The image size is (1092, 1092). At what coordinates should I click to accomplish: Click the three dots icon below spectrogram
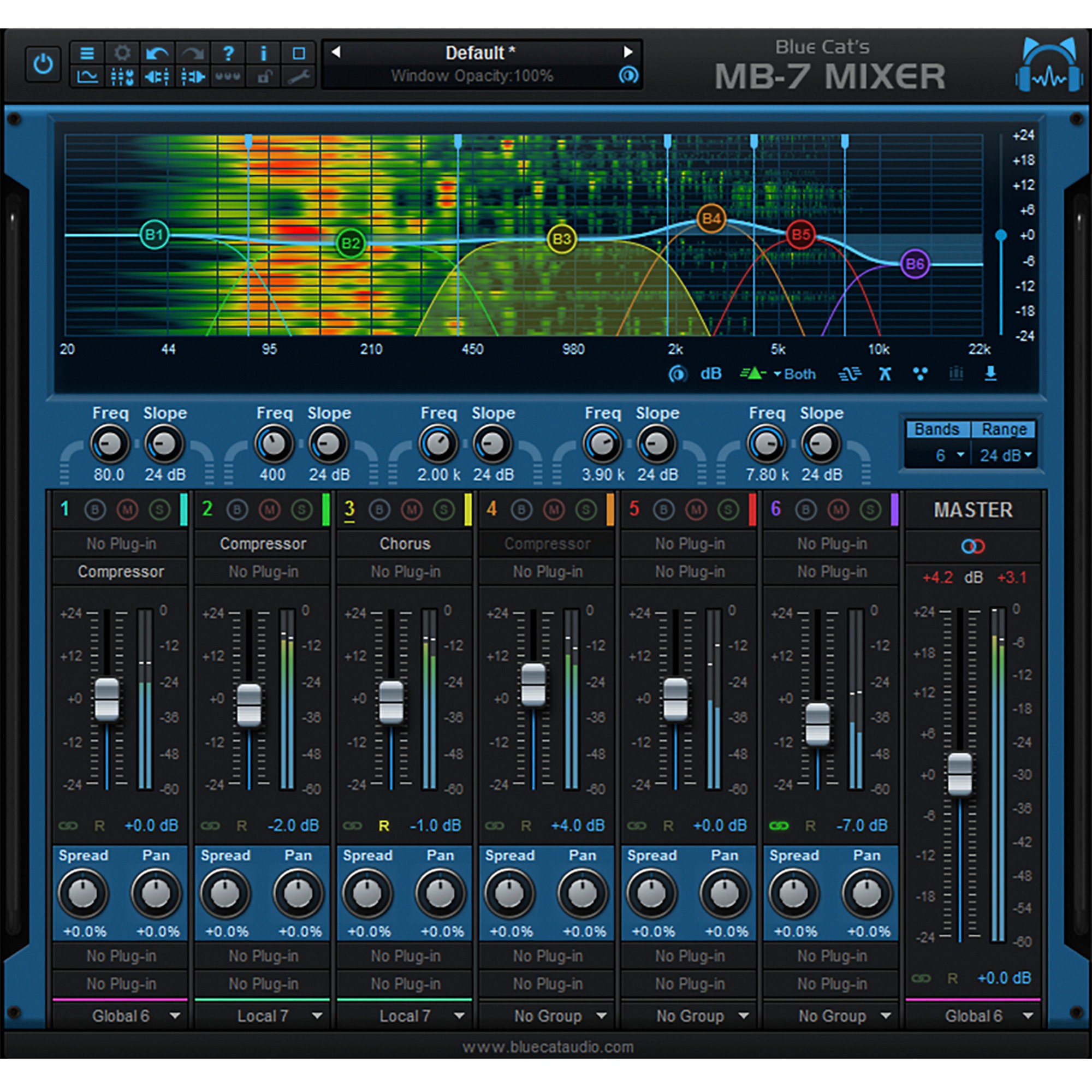[x=920, y=373]
